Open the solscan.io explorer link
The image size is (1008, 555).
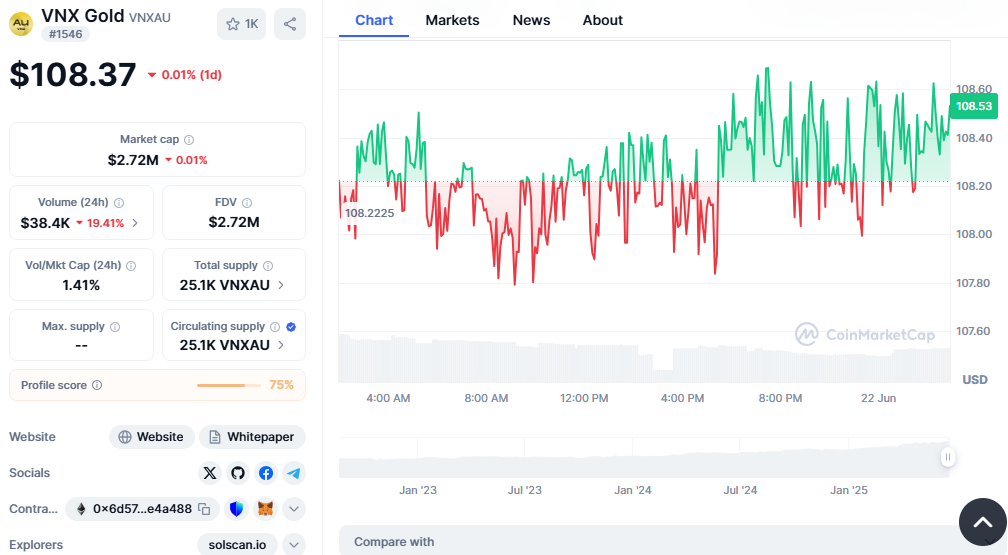point(237,545)
